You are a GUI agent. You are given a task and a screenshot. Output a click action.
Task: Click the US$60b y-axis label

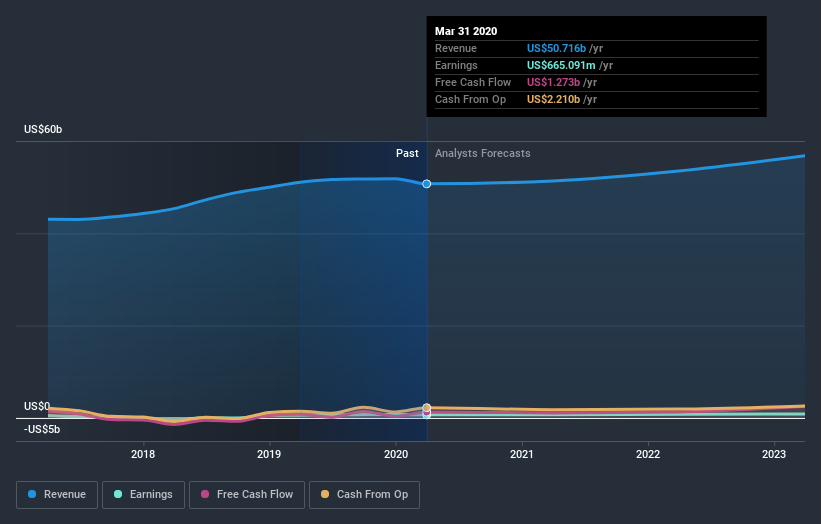[x=43, y=129]
